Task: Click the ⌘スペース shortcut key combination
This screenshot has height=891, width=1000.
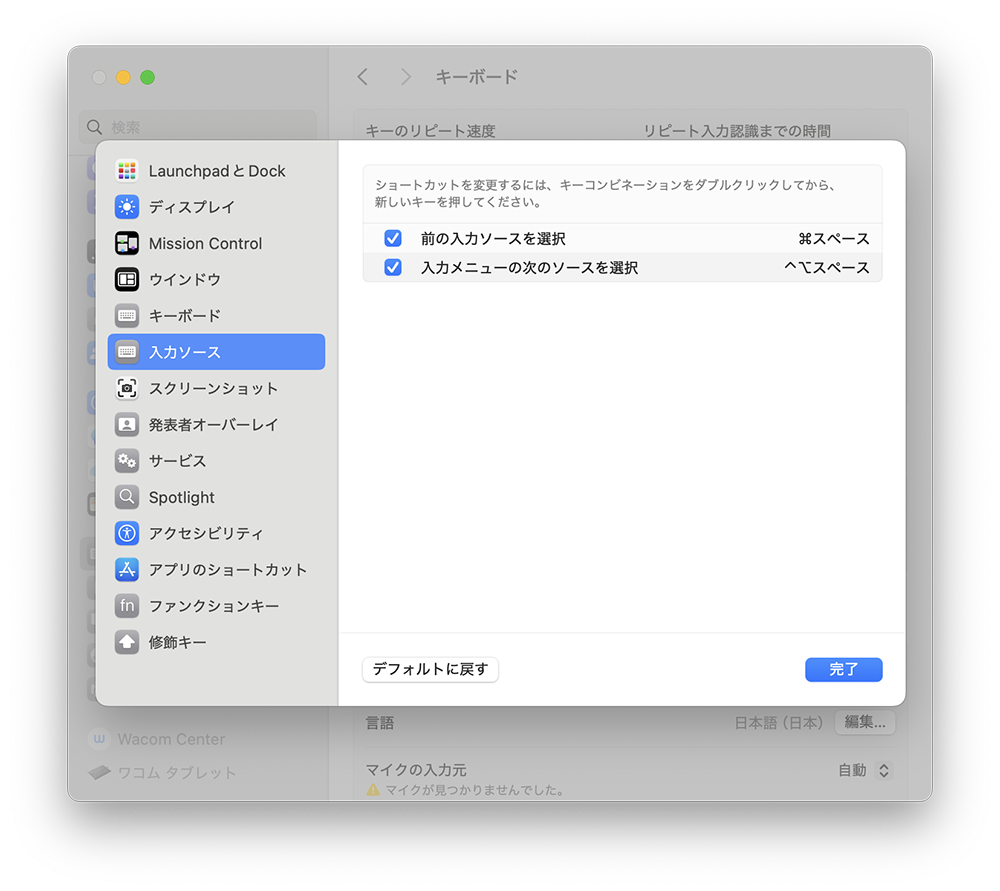Action: [x=833, y=239]
